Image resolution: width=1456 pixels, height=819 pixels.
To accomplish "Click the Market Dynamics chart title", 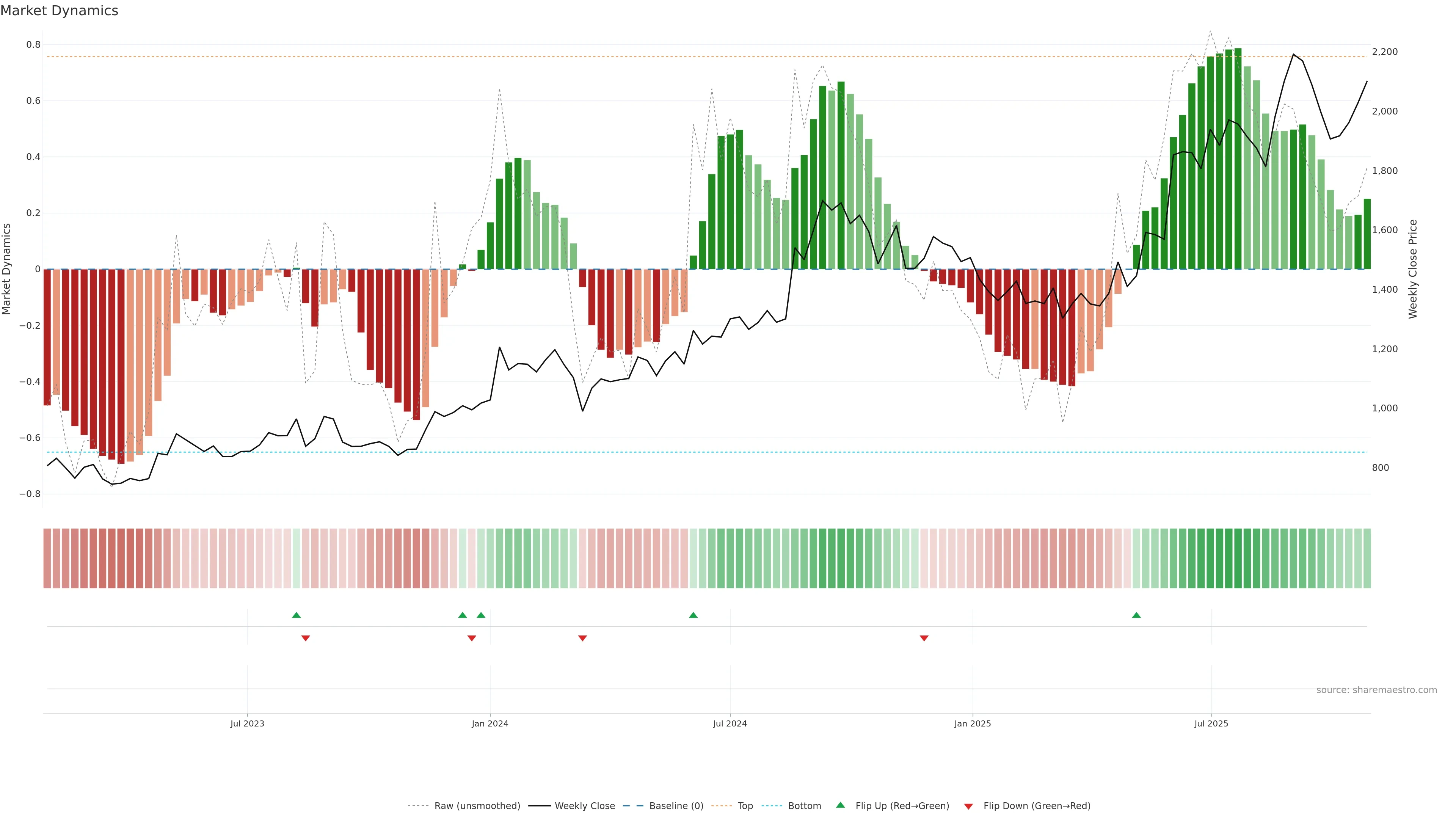I will coord(60,11).
